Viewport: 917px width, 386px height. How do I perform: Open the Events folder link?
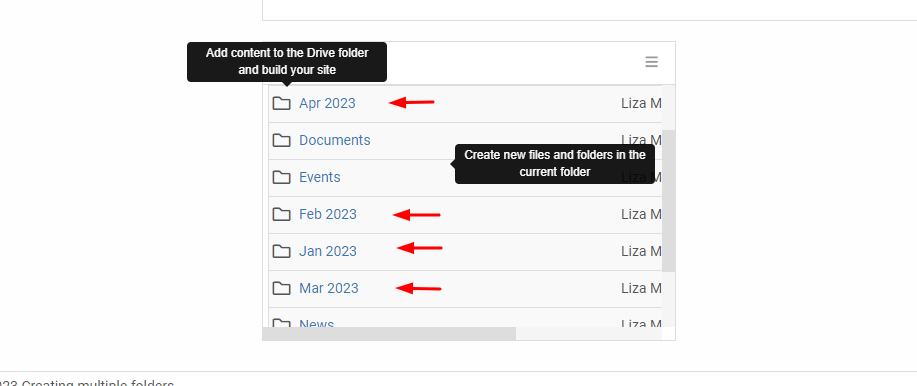coord(319,177)
